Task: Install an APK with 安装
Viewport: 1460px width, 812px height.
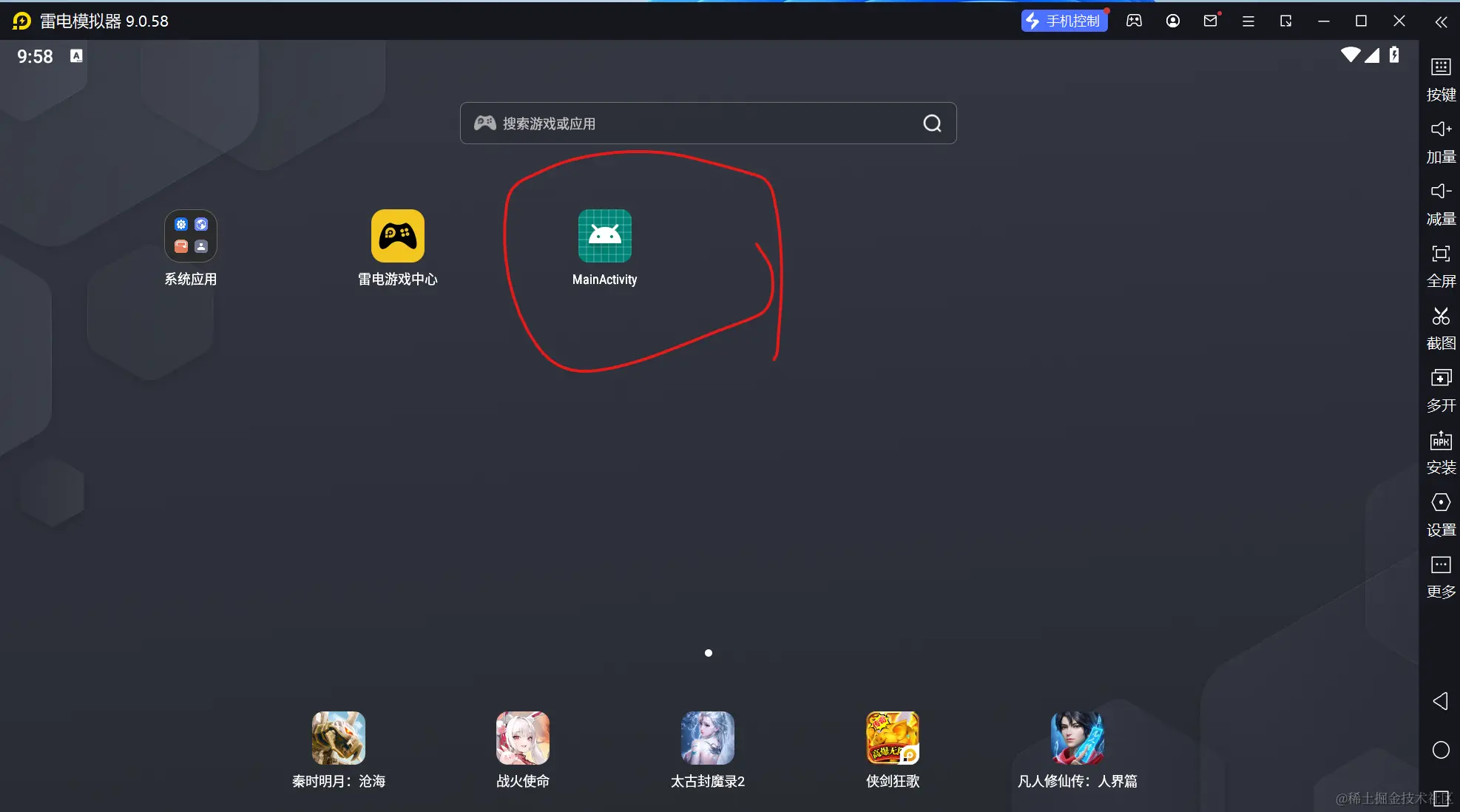Action: tap(1441, 453)
